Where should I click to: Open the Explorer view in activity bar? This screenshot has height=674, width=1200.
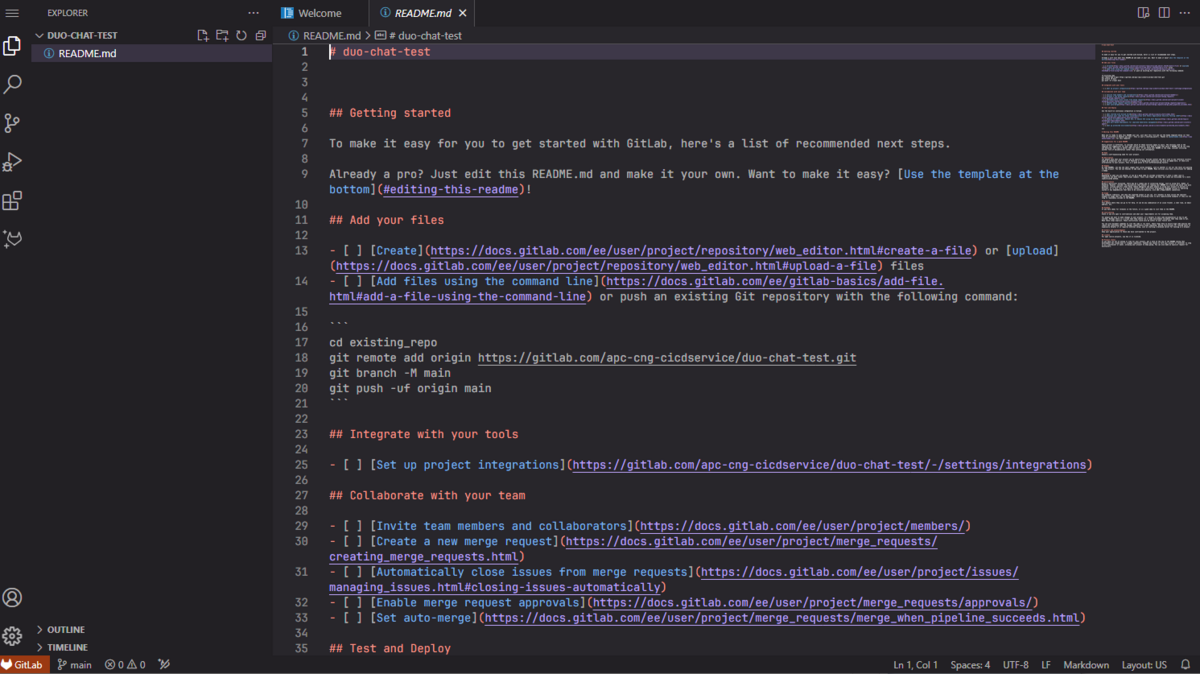pos(12,46)
